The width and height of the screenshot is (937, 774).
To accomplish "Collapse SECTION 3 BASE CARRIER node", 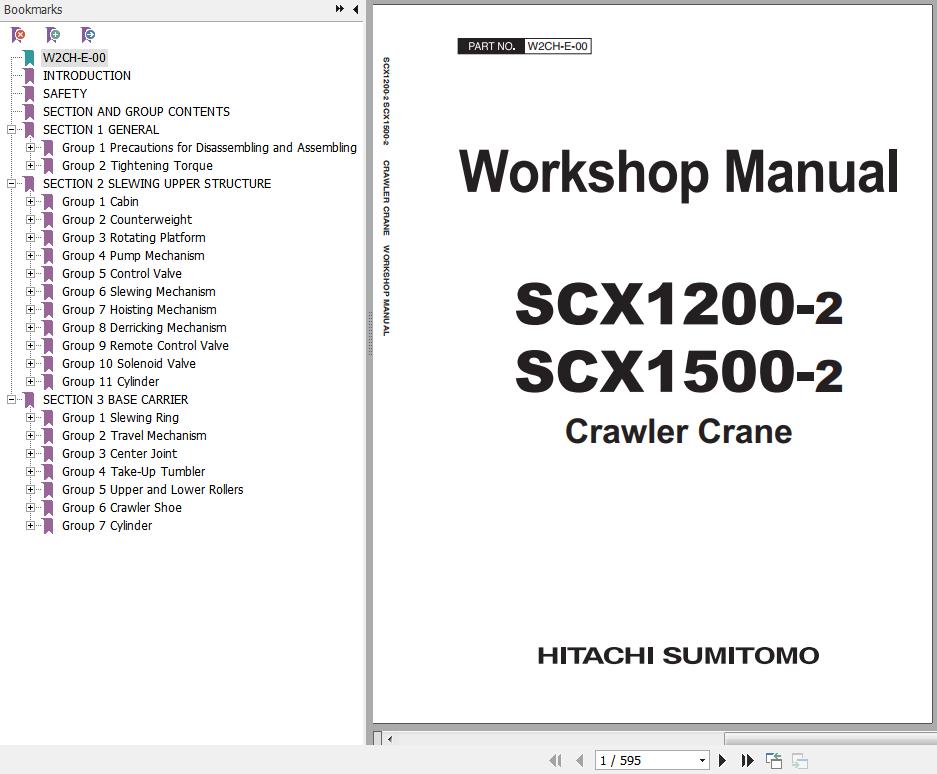I will [11, 399].
